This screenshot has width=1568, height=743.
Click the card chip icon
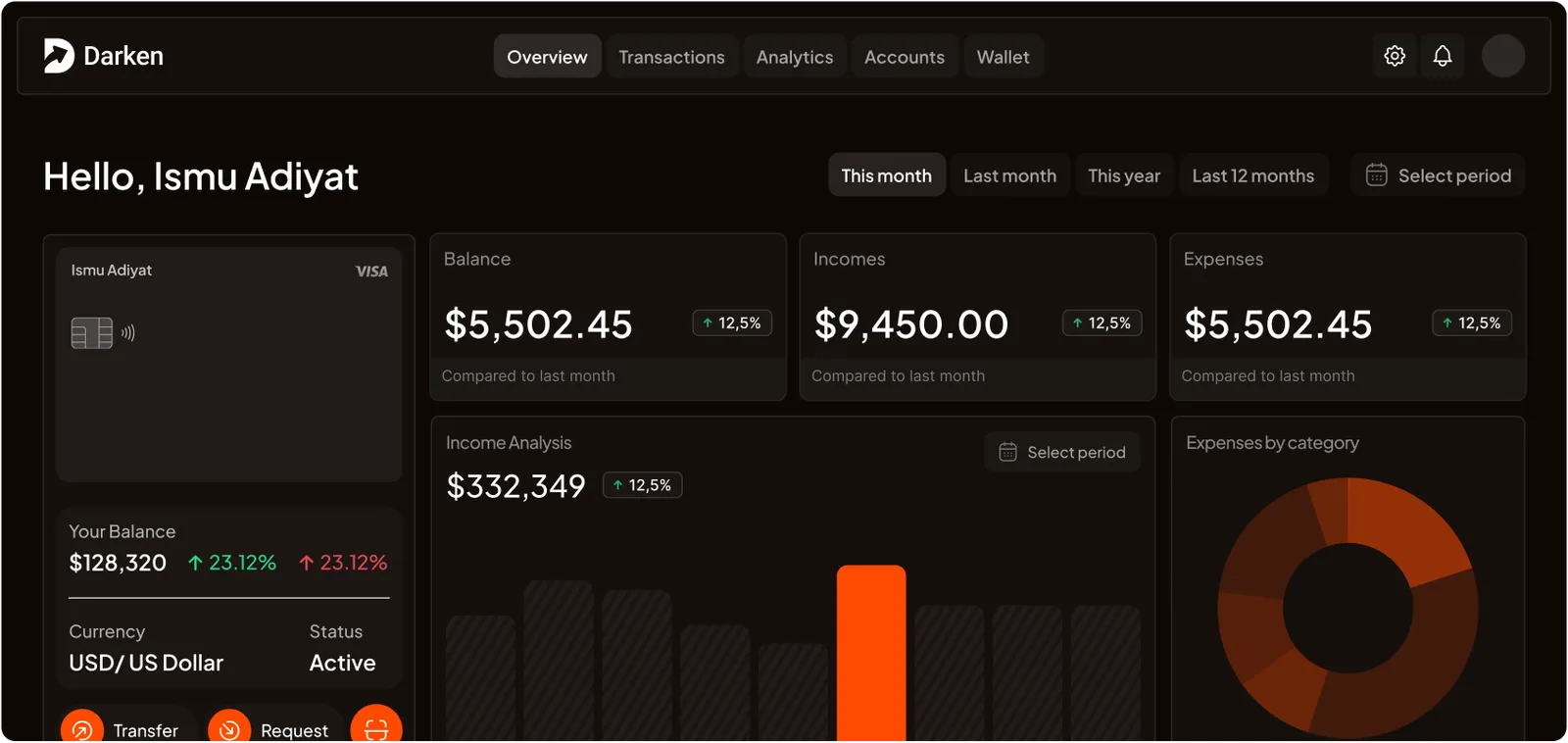92,333
